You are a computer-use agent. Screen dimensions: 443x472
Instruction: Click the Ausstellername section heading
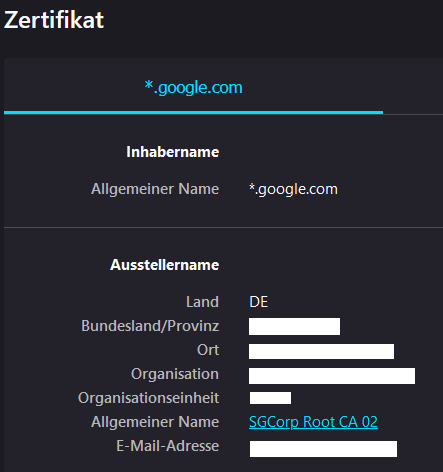pos(164,265)
